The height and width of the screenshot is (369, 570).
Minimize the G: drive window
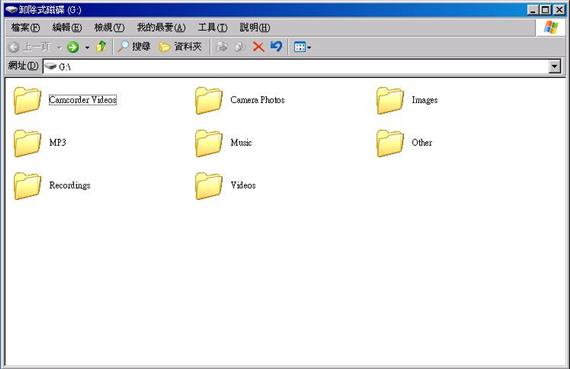coord(533,10)
